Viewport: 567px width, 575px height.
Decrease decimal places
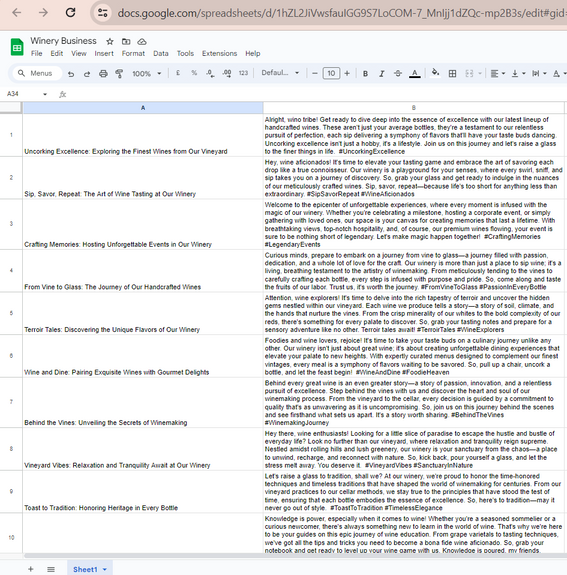click(x=210, y=73)
